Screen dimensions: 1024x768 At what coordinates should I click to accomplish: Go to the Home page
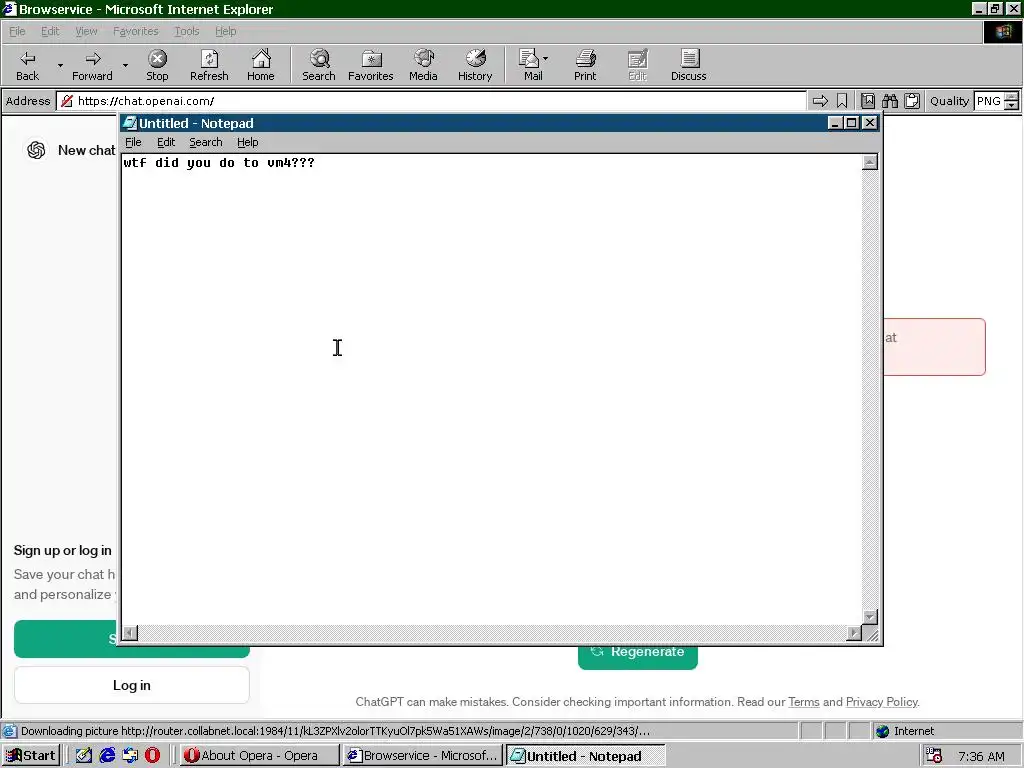click(261, 65)
